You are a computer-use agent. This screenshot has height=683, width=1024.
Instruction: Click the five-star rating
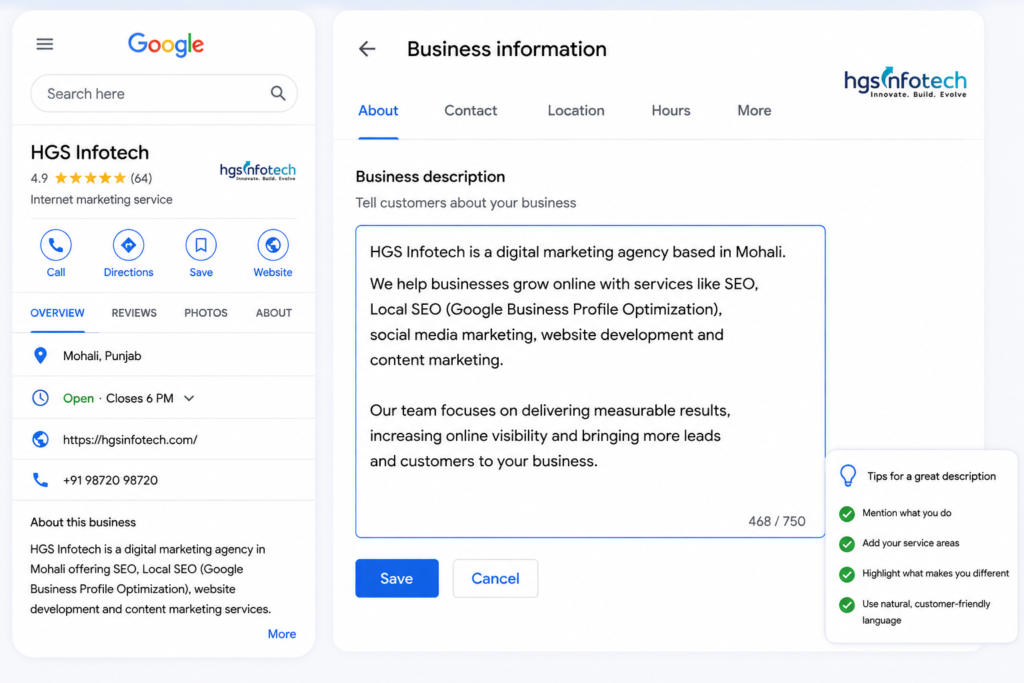point(90,178)
